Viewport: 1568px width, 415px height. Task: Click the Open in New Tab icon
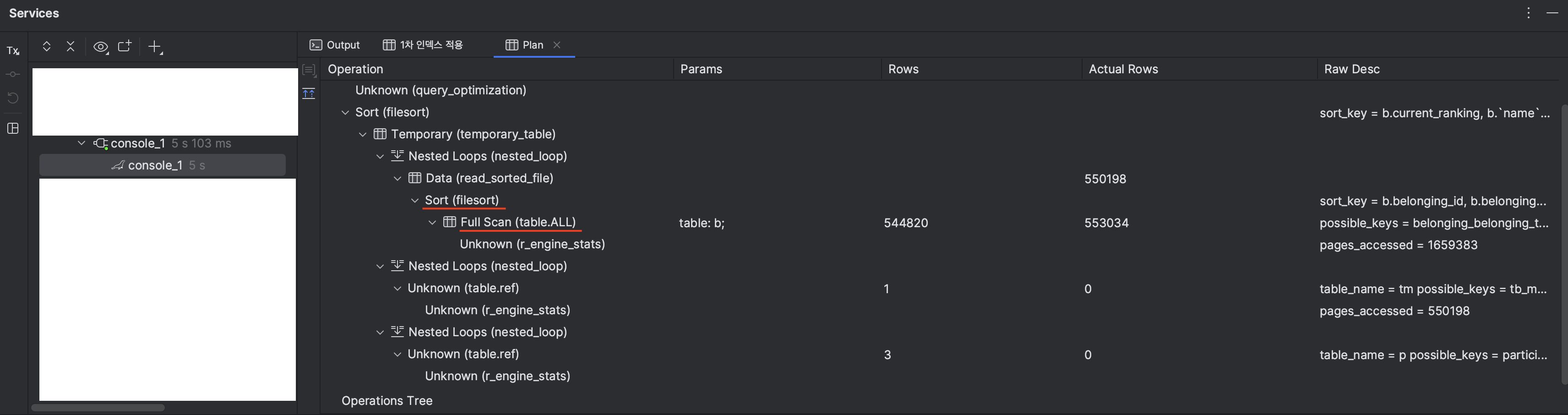click(x=125, y=46)
